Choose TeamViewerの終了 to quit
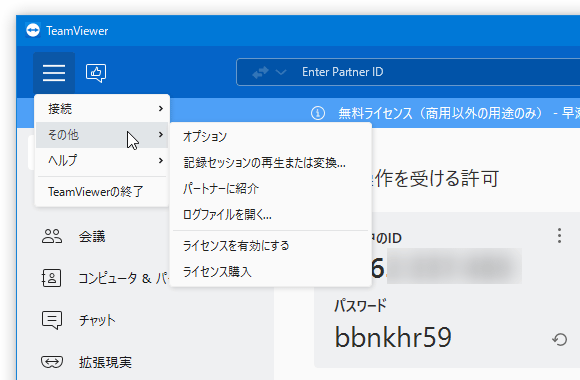The height and width of the screenshot is (380, 580). point(102,192)
